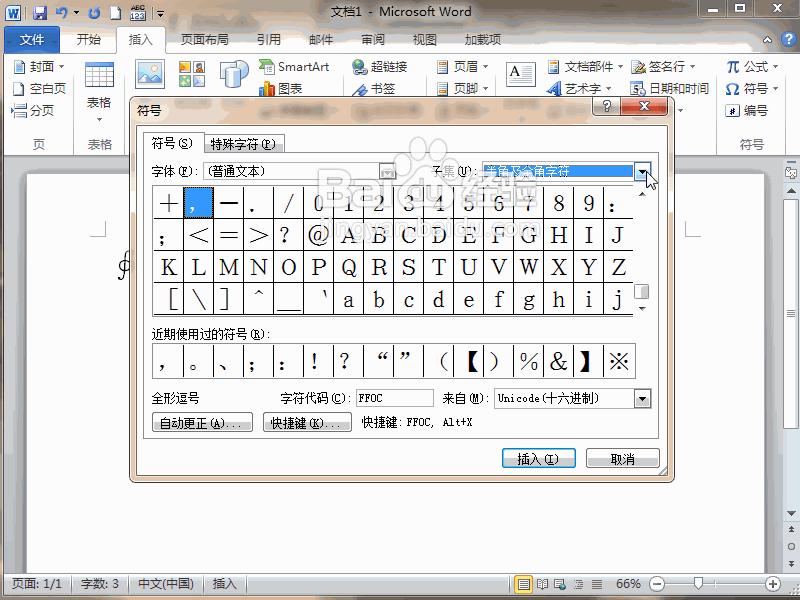This screenshot has height=600, width=800.
Task: Click the 字符代码 character code field showing FFOC
Action: (x=394, y=397)
